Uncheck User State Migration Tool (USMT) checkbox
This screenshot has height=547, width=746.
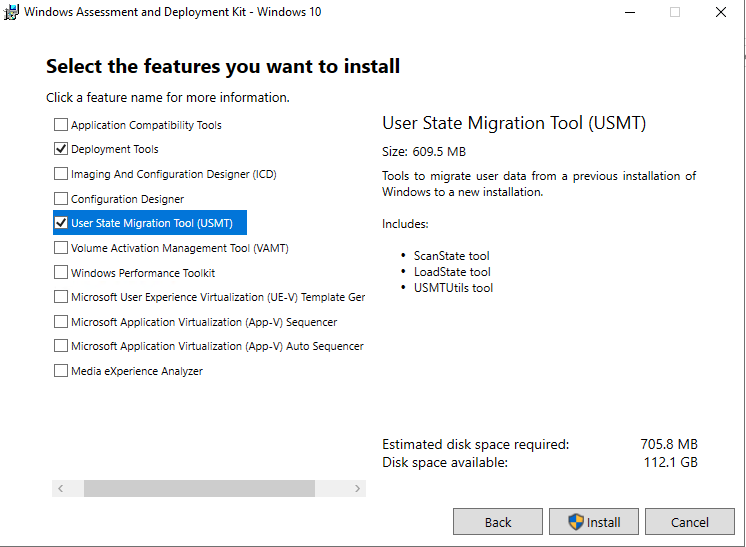click(61, 223)
